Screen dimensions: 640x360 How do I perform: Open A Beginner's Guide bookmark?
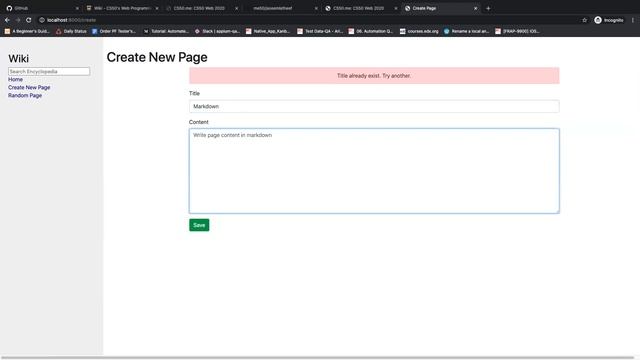pos(27,31)
